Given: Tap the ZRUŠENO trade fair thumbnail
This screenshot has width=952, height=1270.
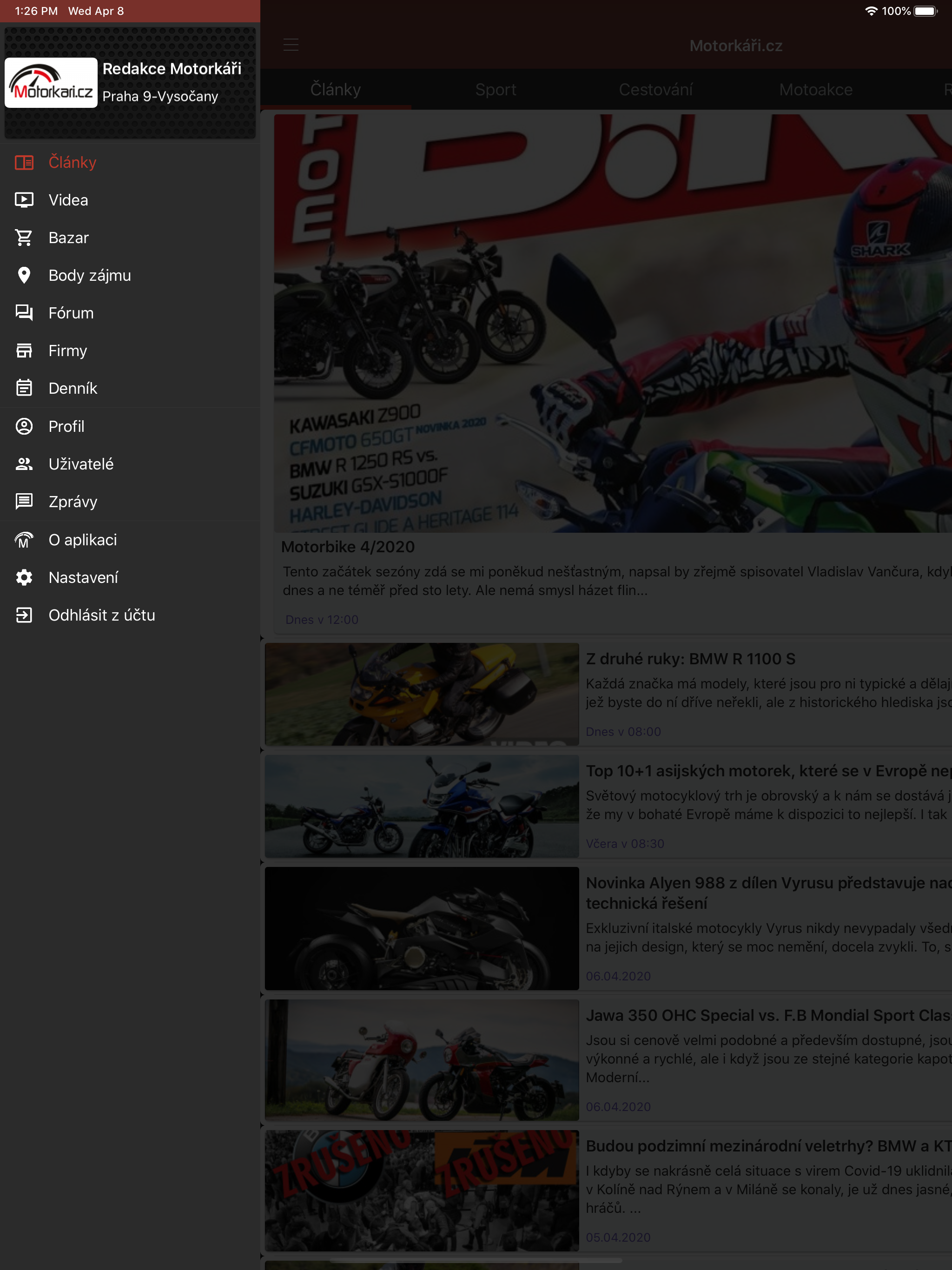Looking at the screenshot, I should (422, 1191).
